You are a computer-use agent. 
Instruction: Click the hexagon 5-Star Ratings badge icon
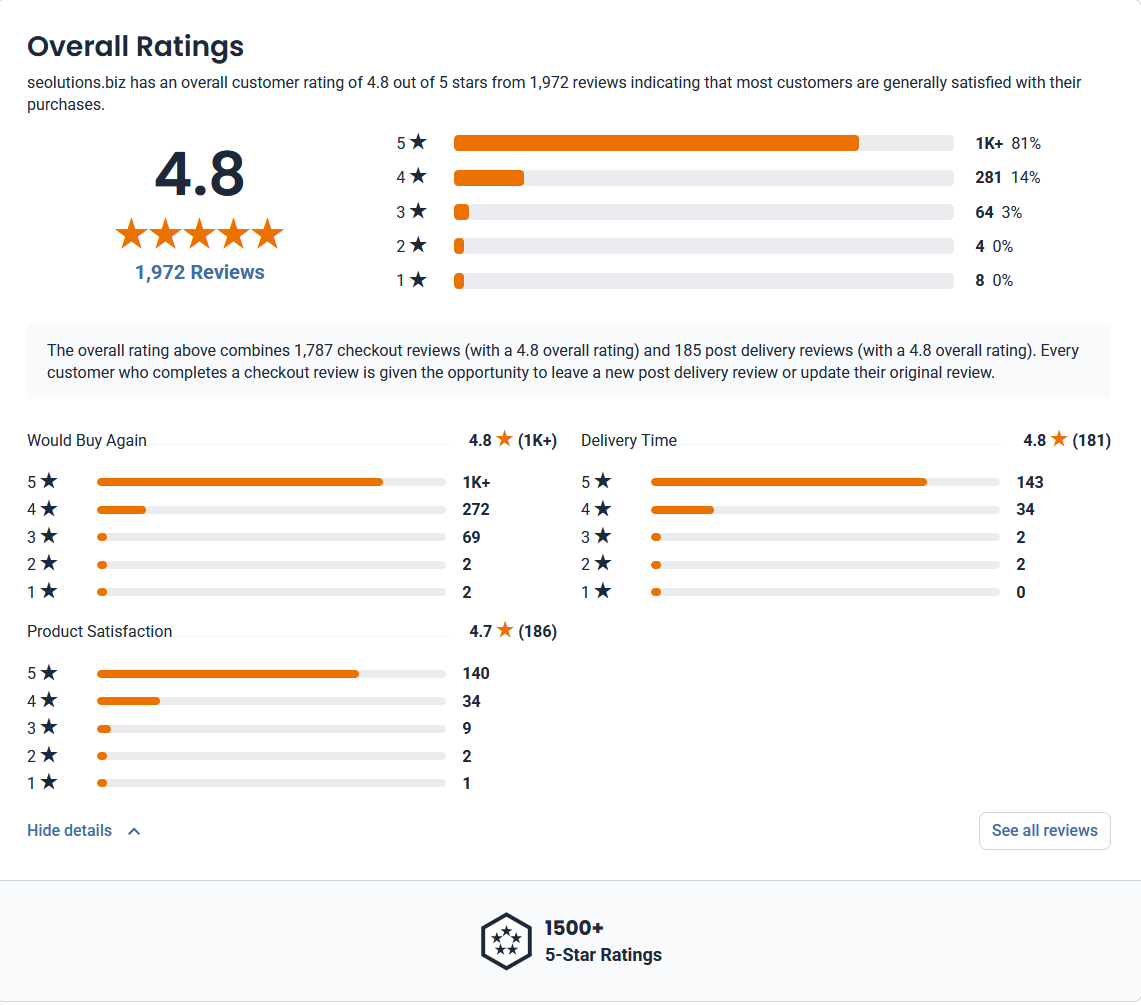(x=506, y=941)
